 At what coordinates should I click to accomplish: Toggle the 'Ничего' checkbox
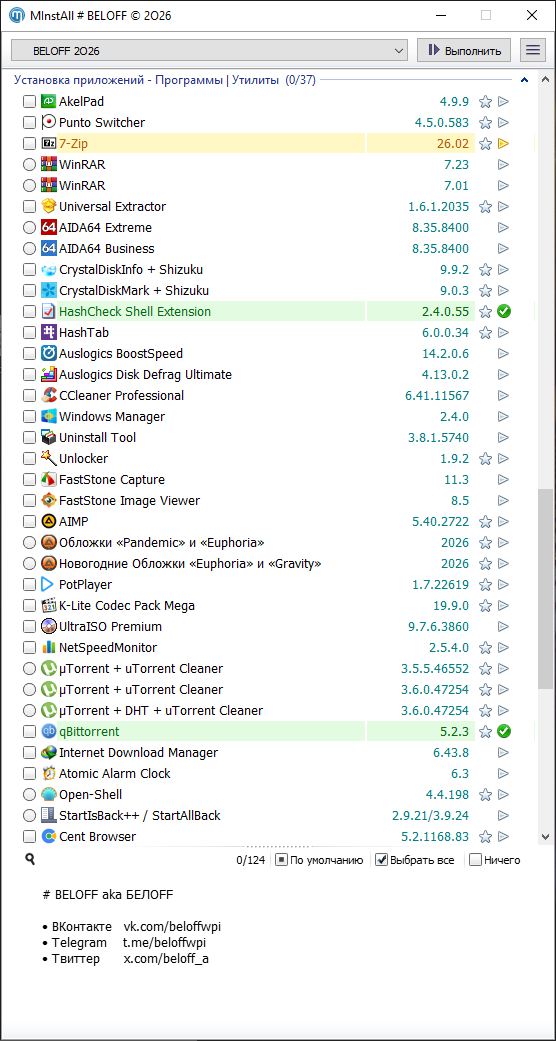click(x=475, y=860)
